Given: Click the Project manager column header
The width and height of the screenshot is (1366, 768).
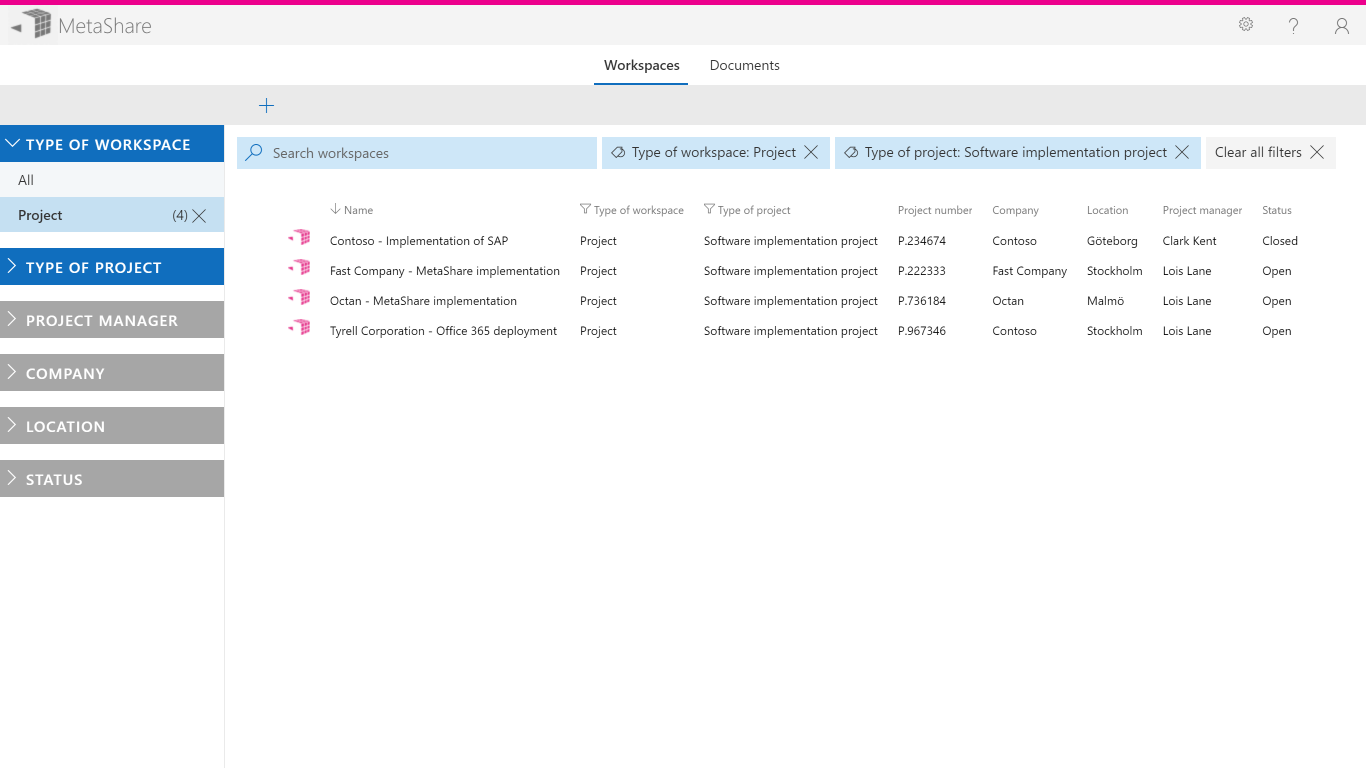Looking at the screenshot, I should point(1202,210).
